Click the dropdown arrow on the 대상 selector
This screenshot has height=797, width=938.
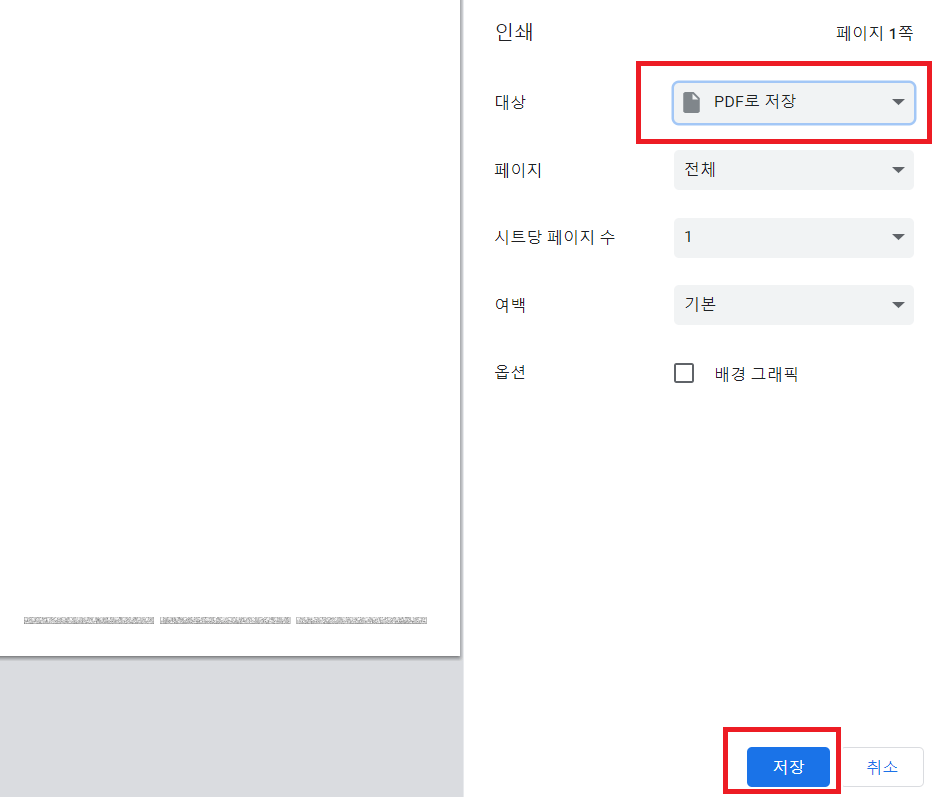pos(899,102)
